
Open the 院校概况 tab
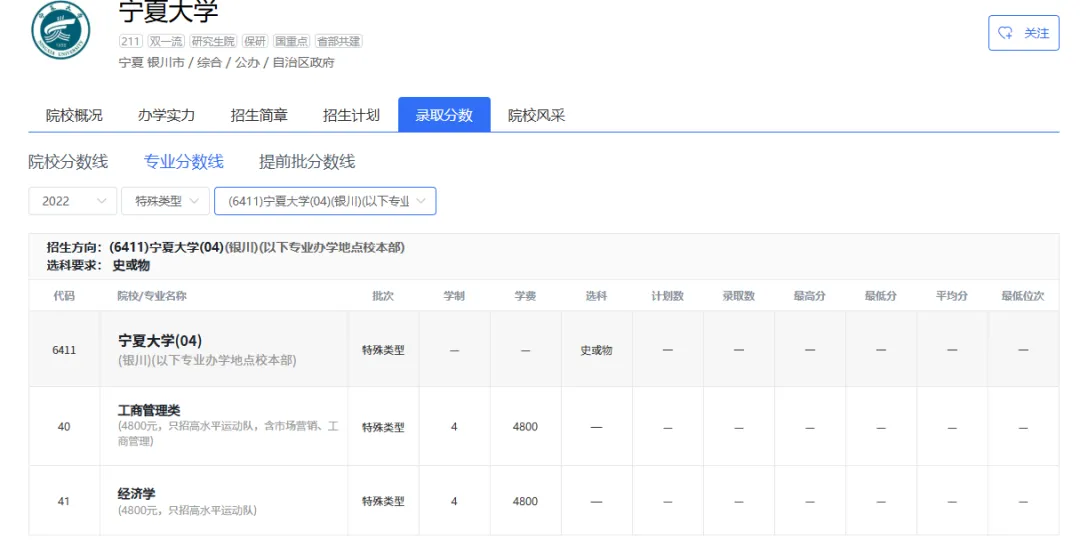pyautogui.click(x=74, y=115)
